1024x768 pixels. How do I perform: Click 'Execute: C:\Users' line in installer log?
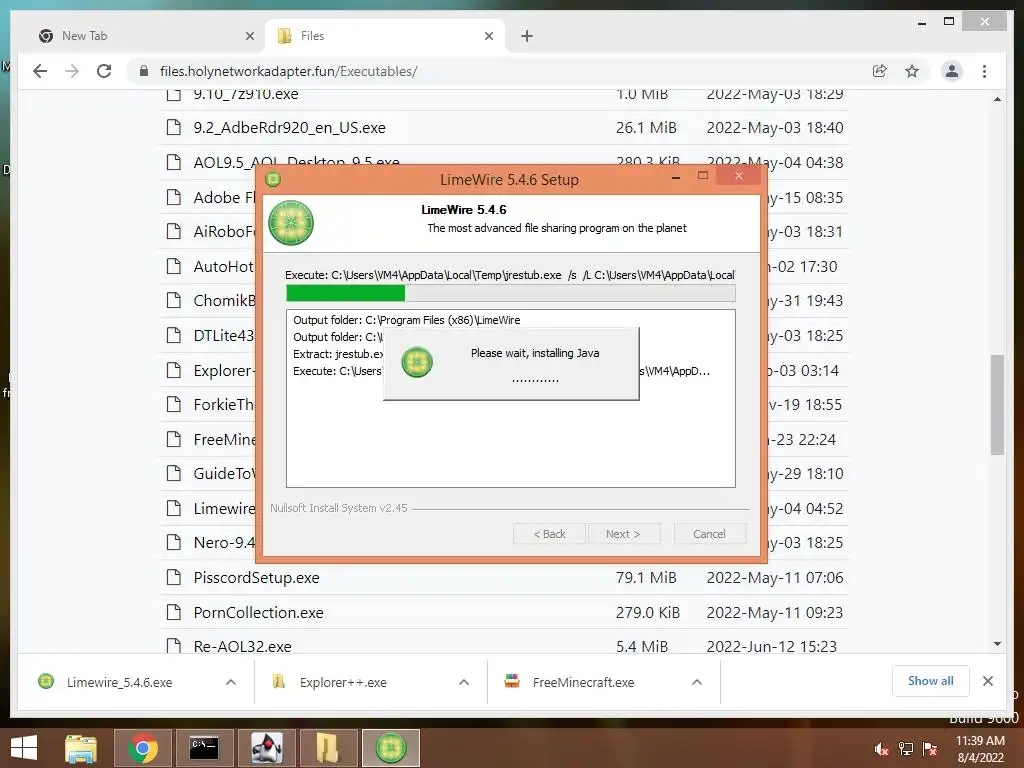point(337,371)
